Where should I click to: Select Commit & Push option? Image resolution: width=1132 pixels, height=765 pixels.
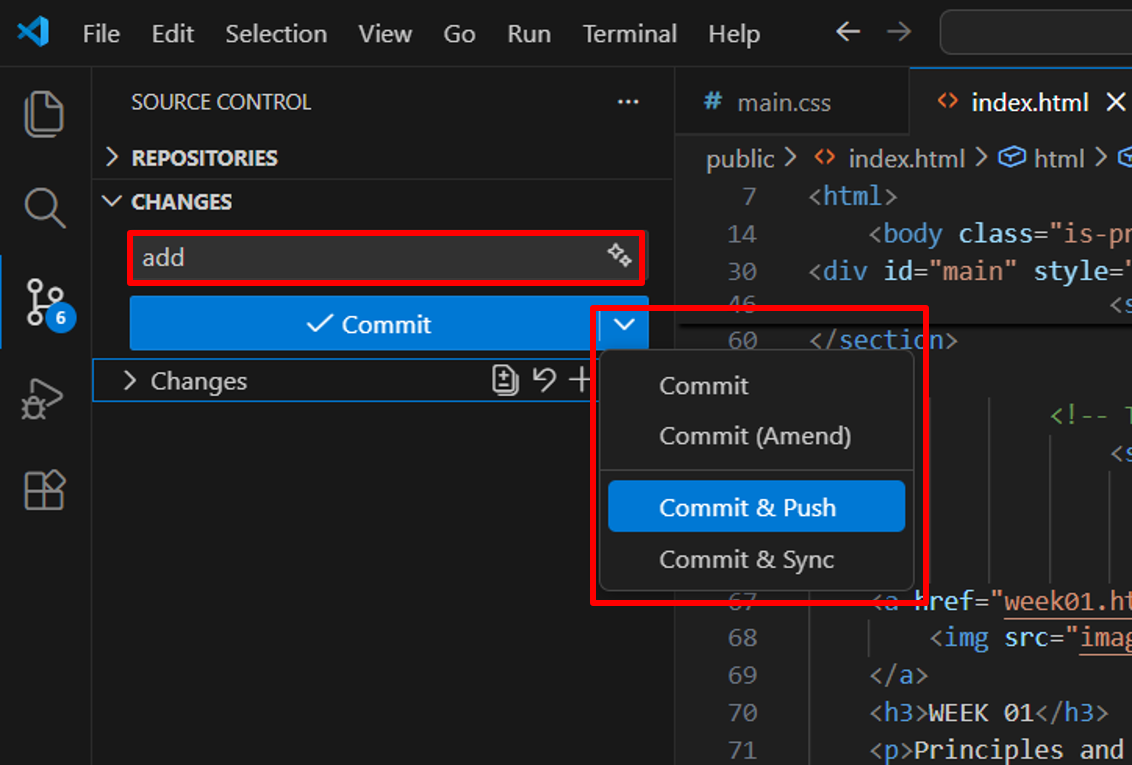(747, 507)
